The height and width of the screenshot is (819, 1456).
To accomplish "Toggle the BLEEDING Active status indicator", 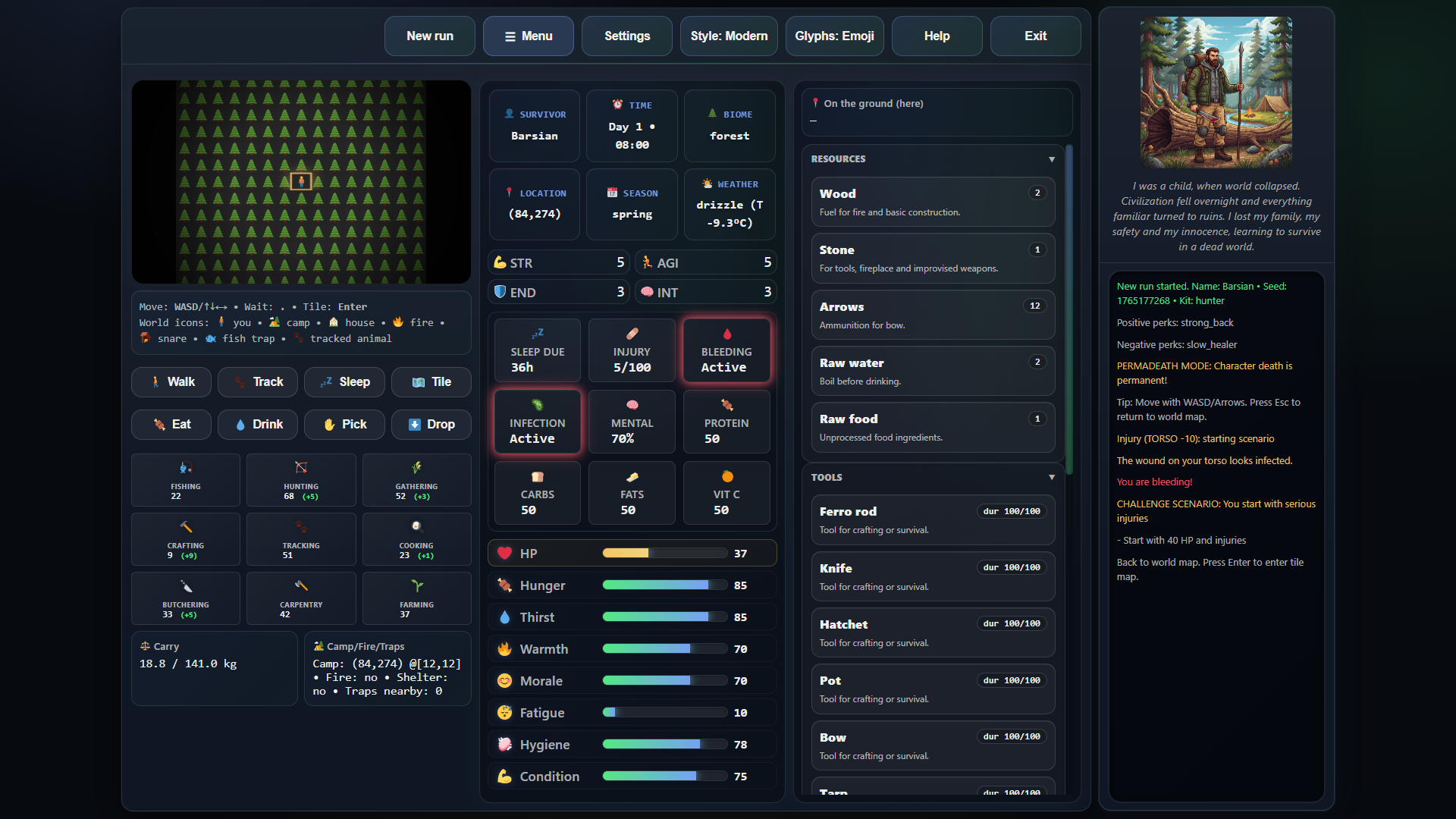I will tap(726, 350).
